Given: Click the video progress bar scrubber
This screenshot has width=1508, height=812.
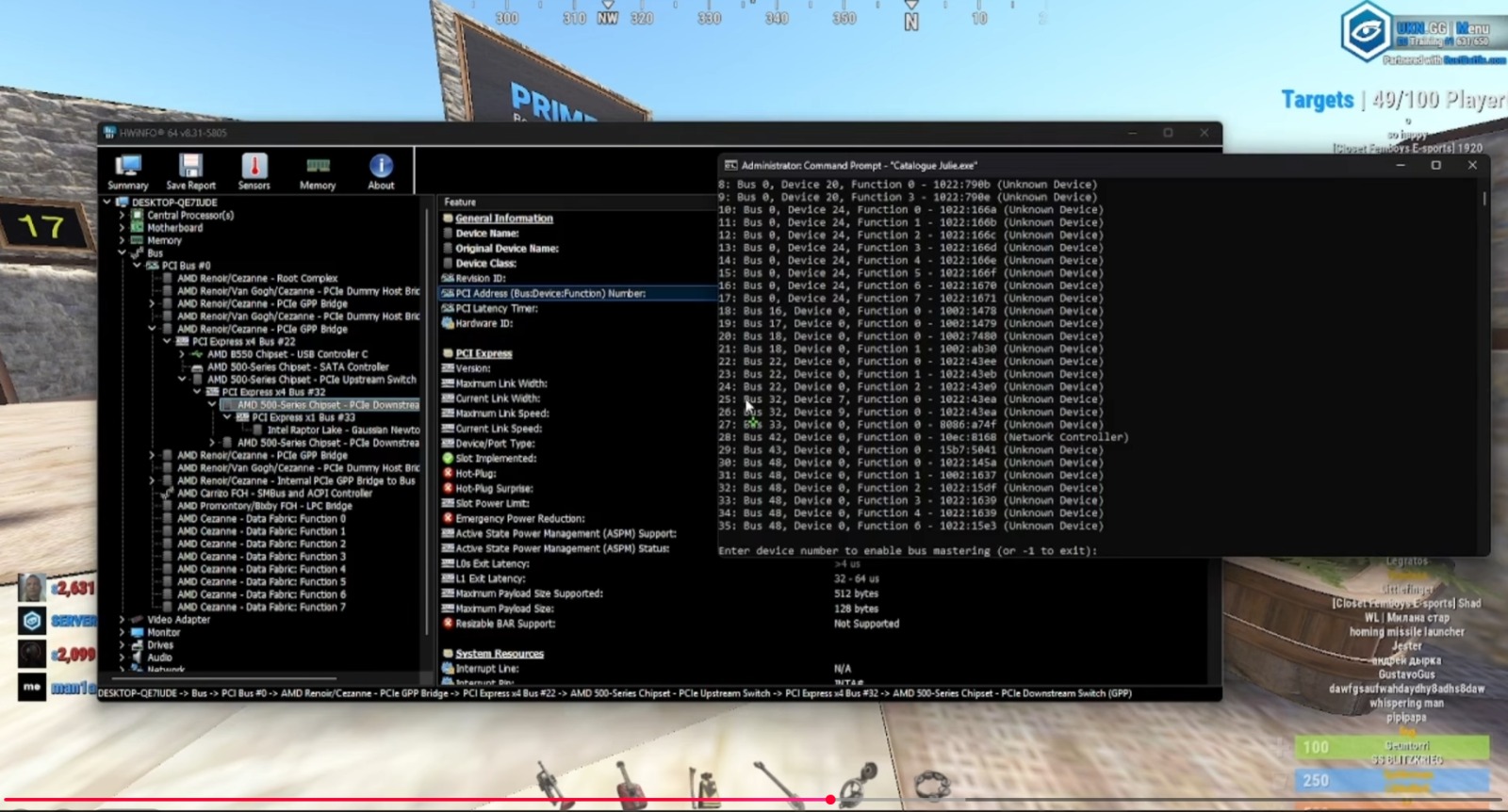Looking at the screenshot, I should pyautogui.click(x=829, y=800).
